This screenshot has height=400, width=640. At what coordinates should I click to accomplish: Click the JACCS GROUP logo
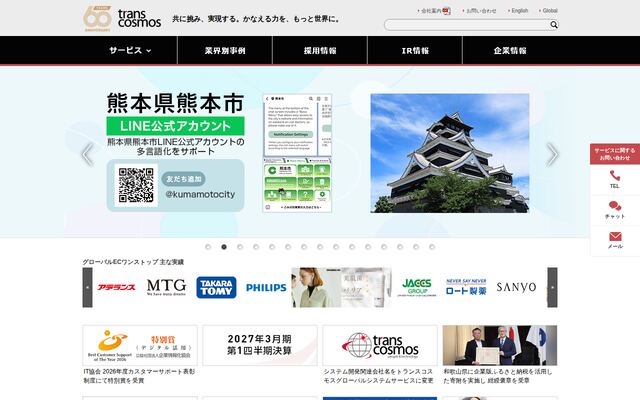[417, 287]
